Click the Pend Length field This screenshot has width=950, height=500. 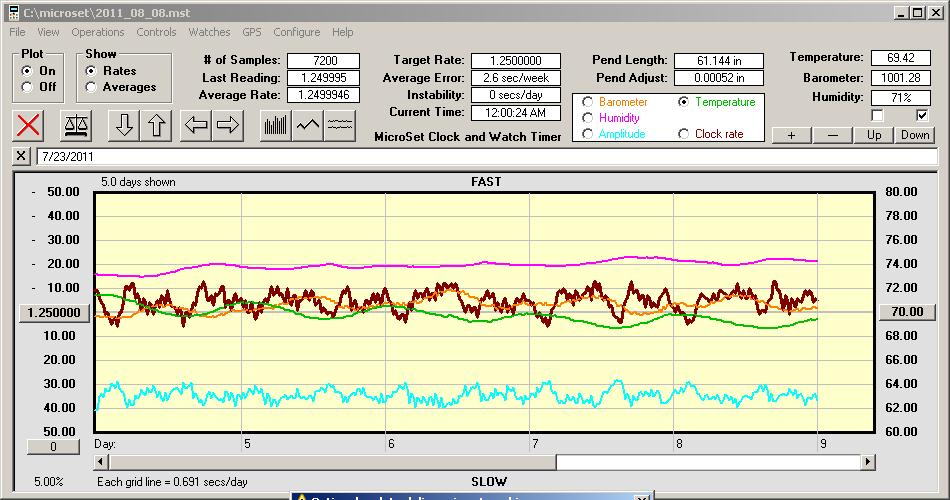[x=719, y=61]
